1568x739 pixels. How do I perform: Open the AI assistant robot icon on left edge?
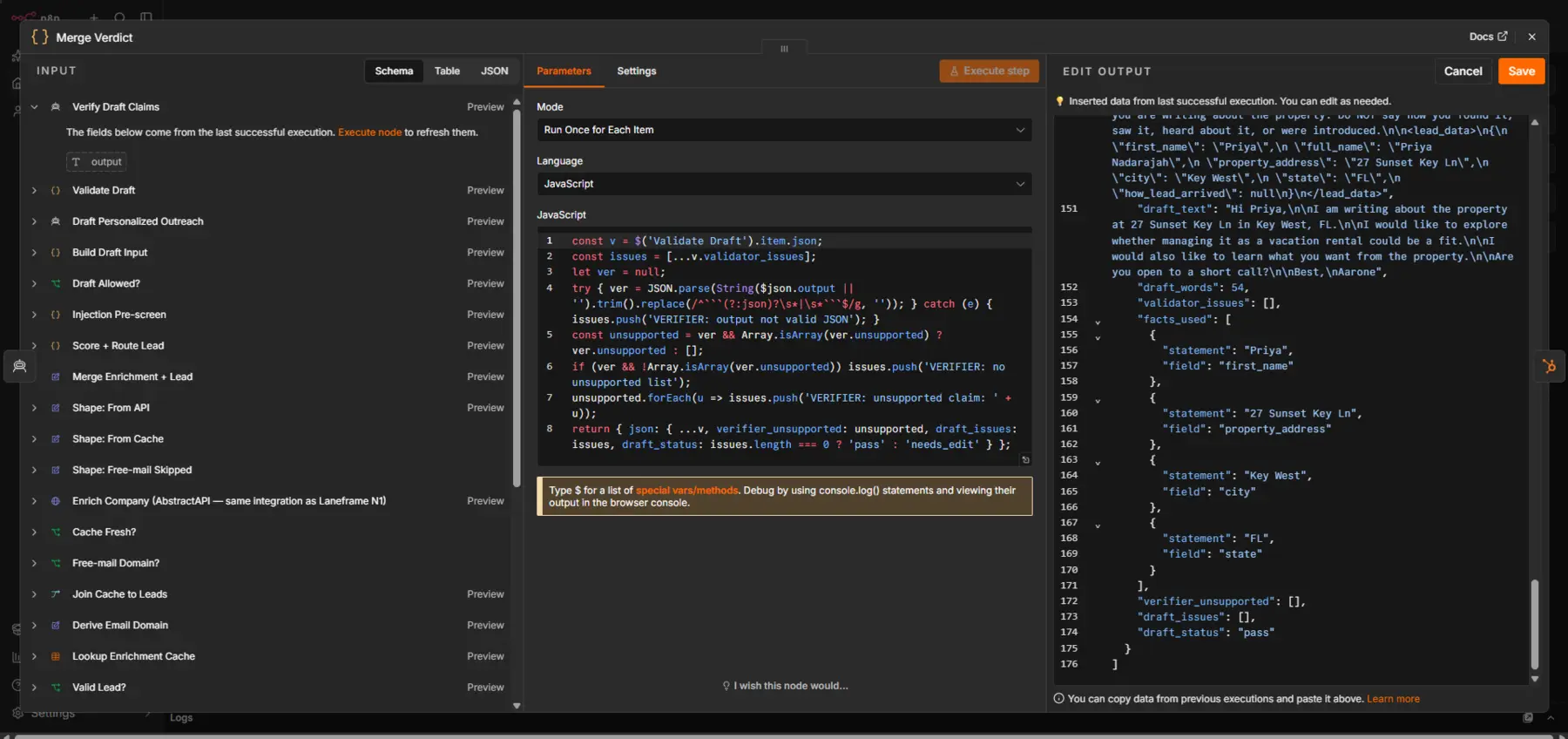click(x=19, y=366)
